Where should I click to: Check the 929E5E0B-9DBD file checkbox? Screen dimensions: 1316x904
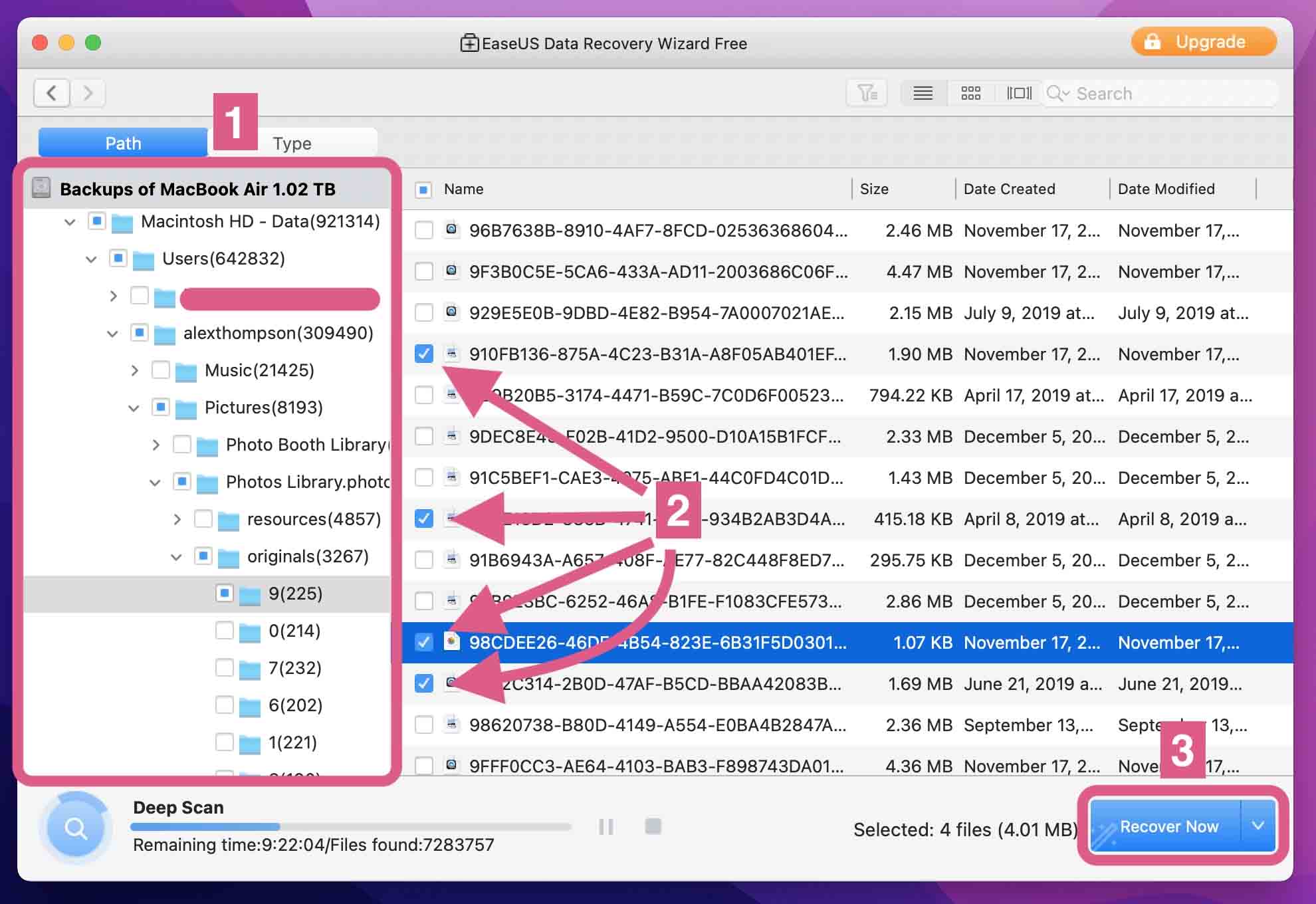(x=423, y=312)
